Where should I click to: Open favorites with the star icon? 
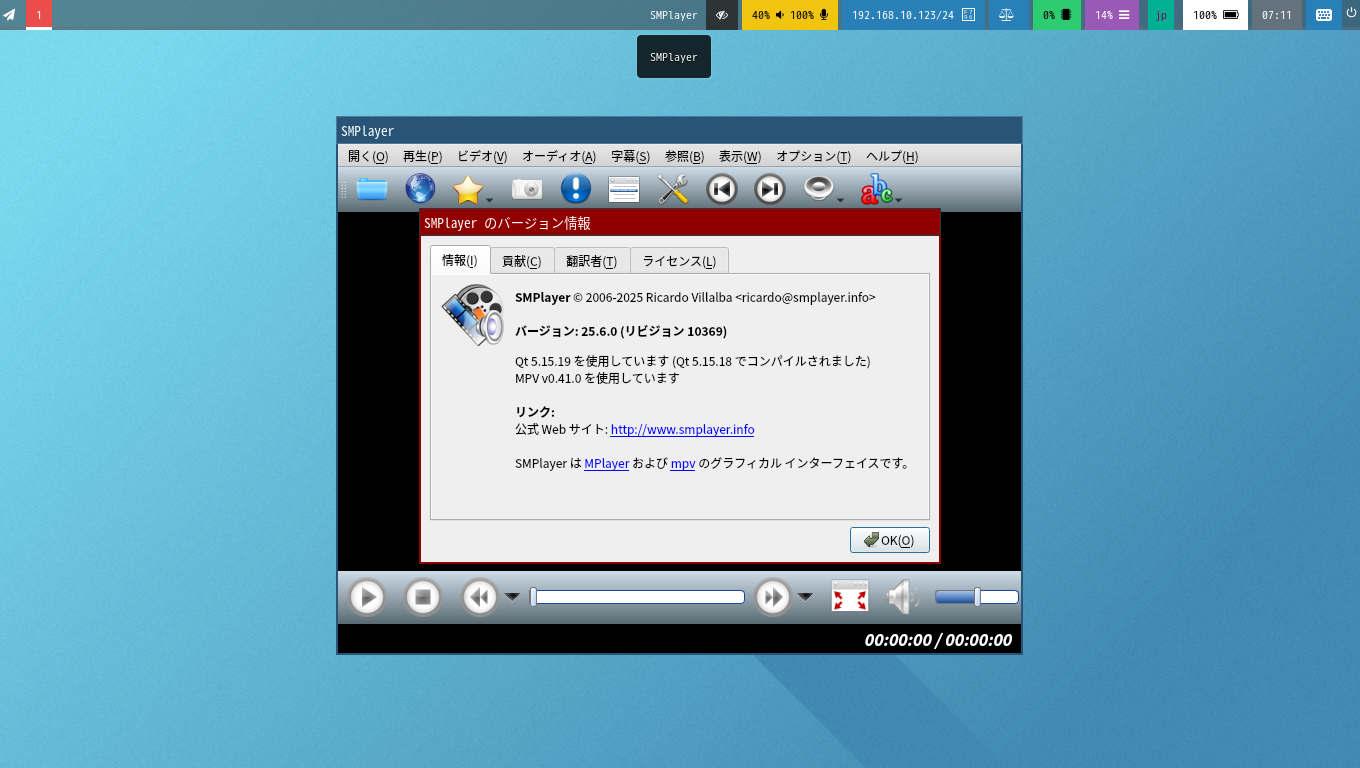point(467,189)
